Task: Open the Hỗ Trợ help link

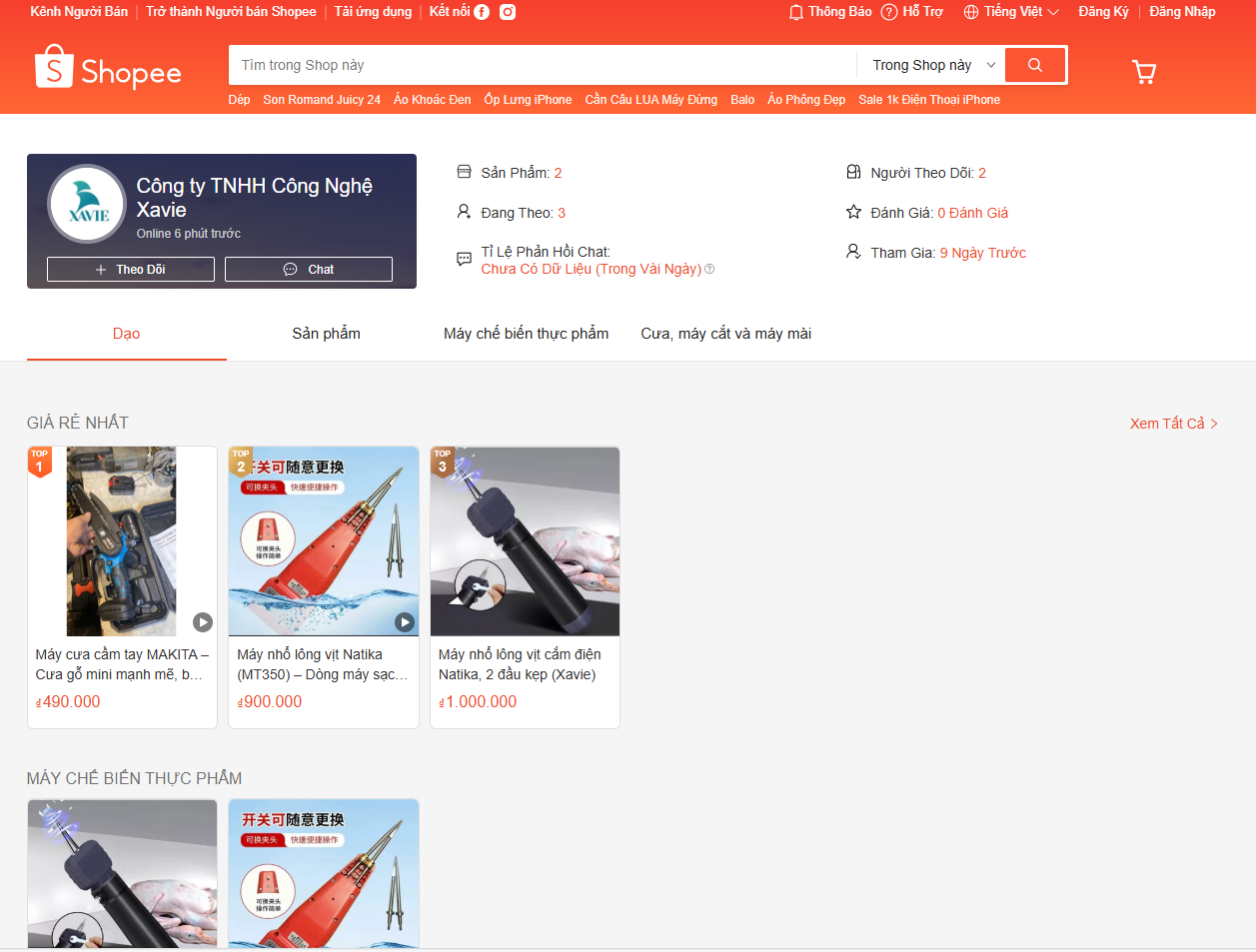Action: tap(912, 12)
